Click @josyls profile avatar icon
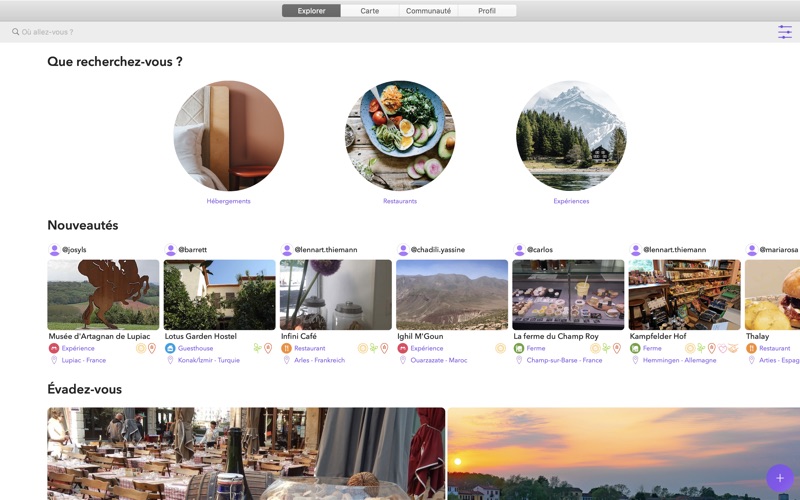This screenshot has width=800, height=500. tap(54, 250)
